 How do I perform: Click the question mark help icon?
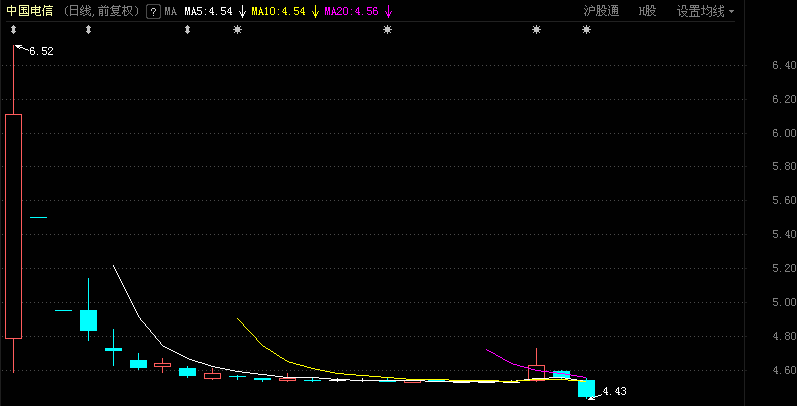[x=154, y=12]
